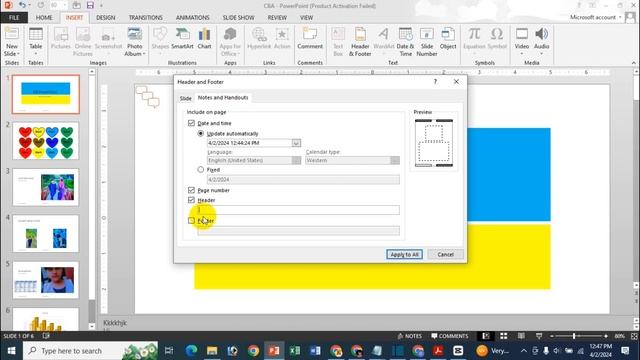Uncheck Date and time checkbox
Screen dimensions: 640x360
pos(191,123)
